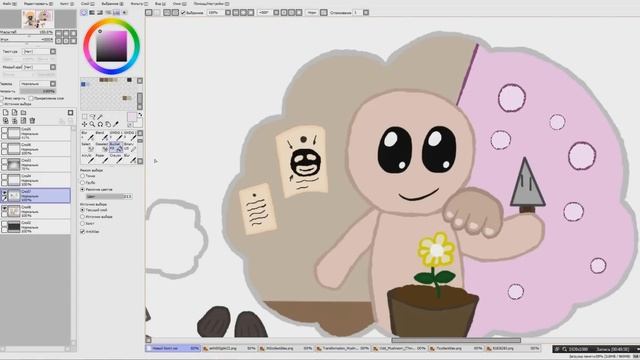Viewport: 640px width, 360px height.
Task: Click the color difference threshold slider
Action: [x=109, y=196]
